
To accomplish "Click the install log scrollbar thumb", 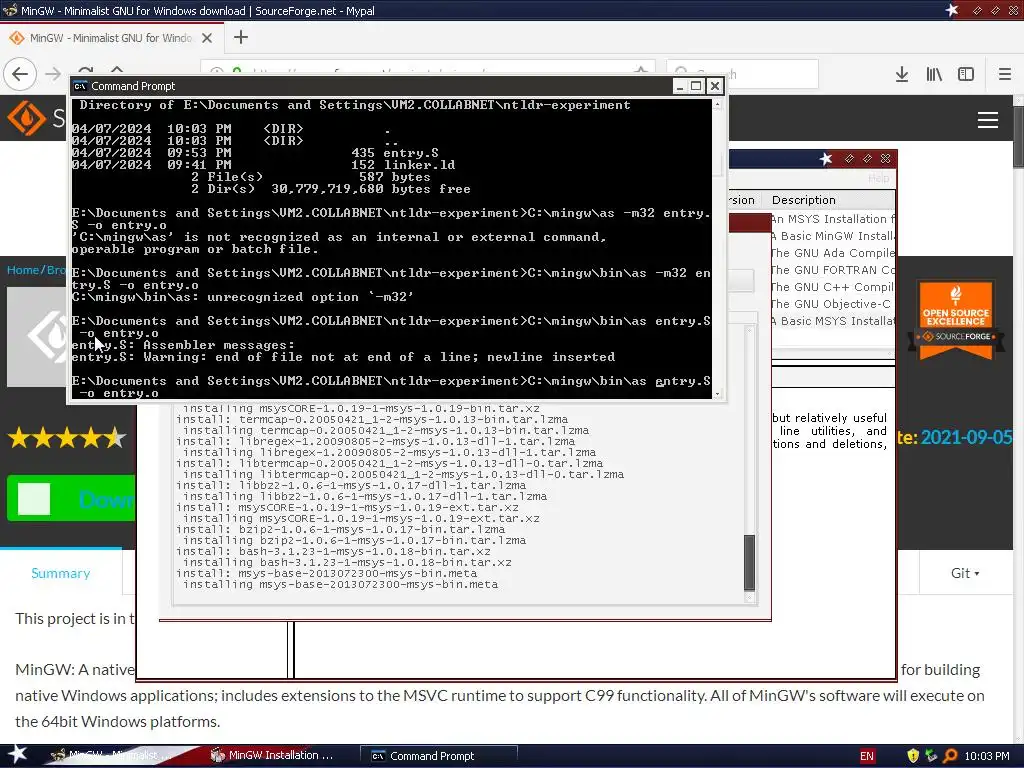I will coord(750,562).
